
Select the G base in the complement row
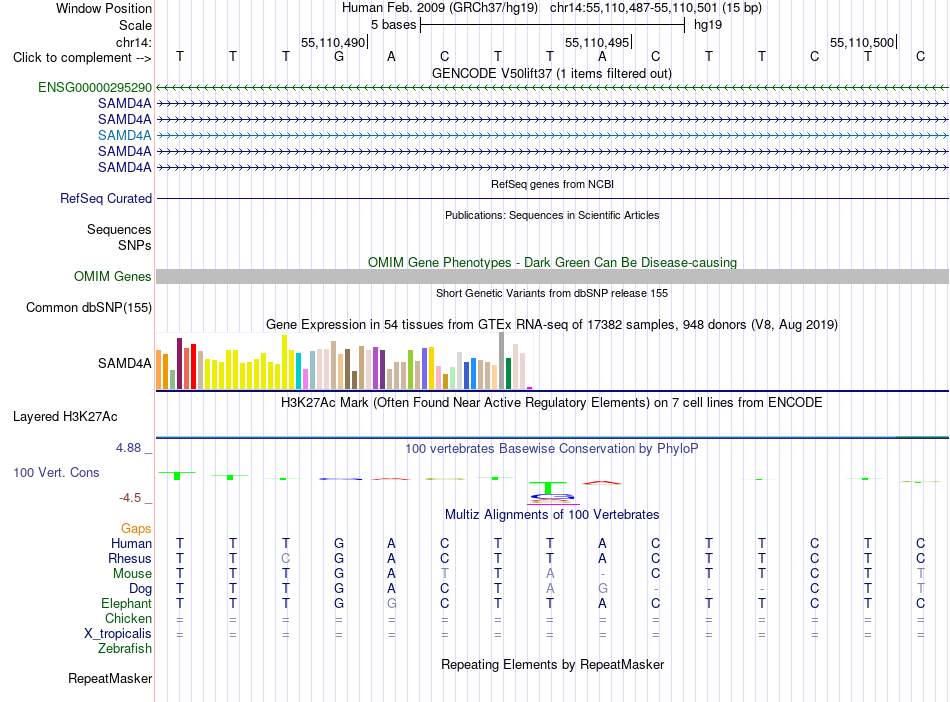(x=339, y=57)
